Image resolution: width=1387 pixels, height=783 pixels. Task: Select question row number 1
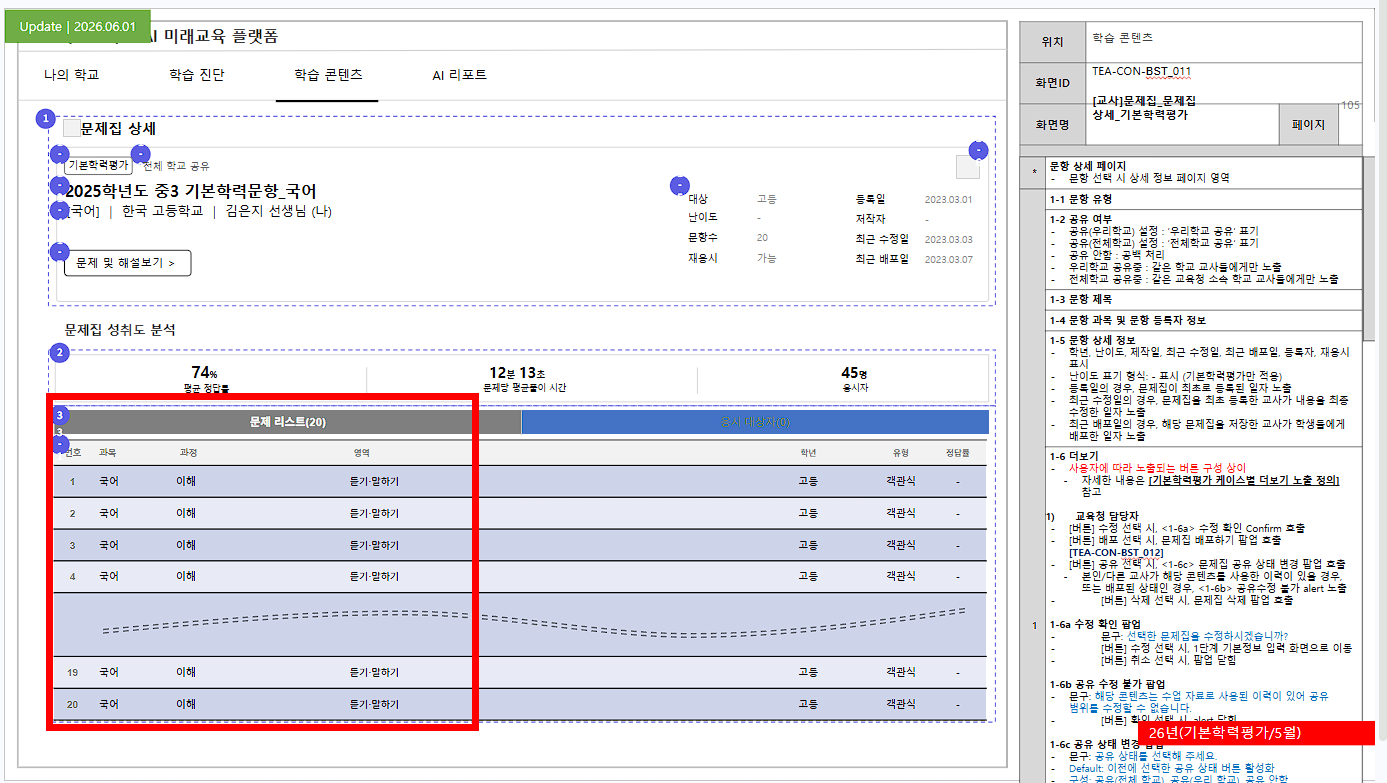(x=520, y=482)
